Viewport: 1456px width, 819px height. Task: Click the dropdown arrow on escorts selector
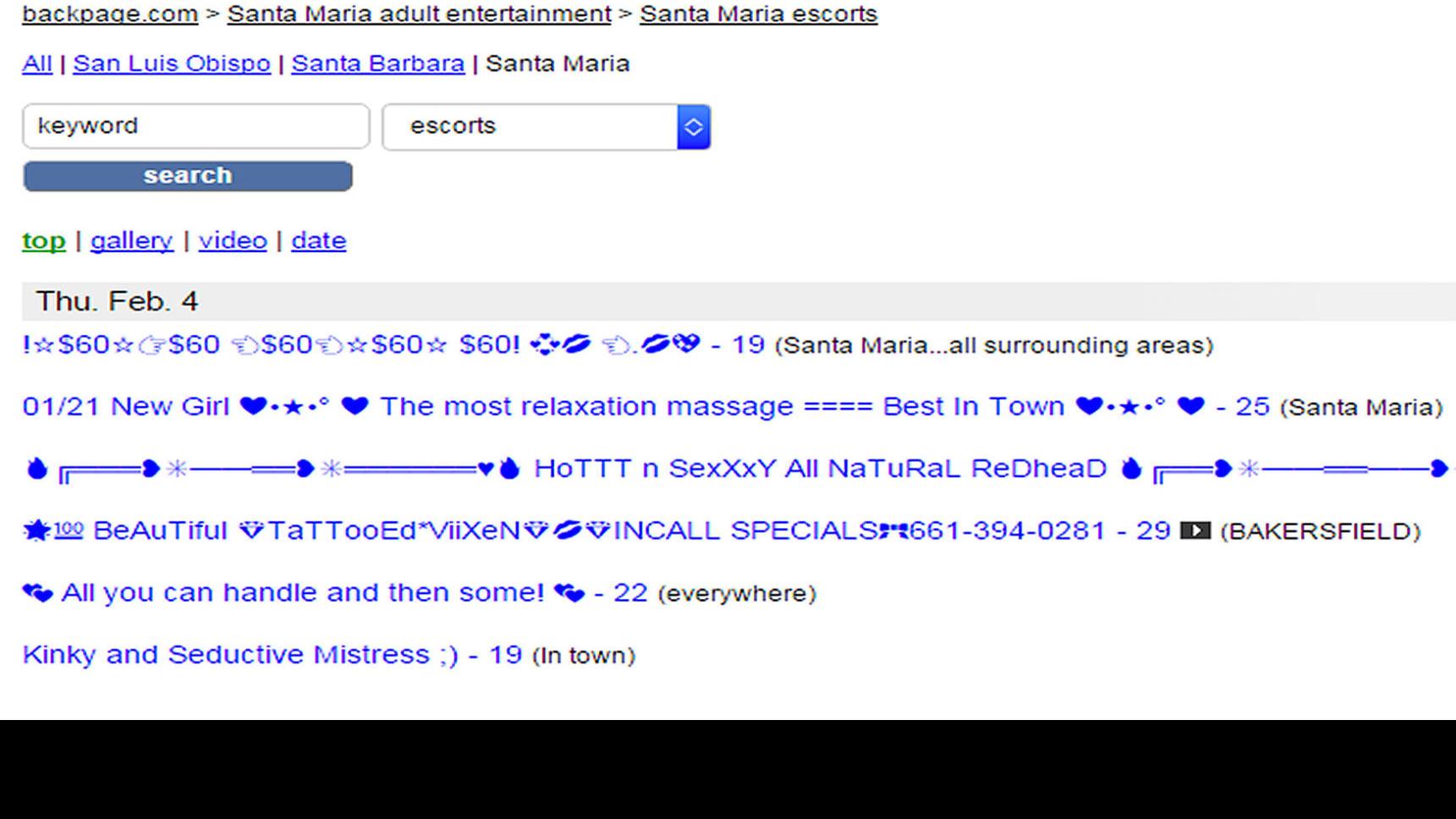[694, 127]
